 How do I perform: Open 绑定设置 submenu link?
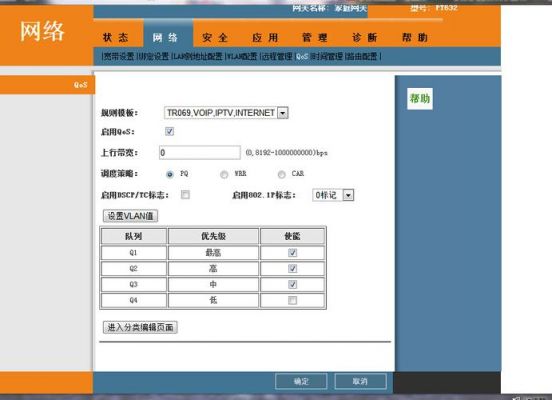tap(154, 56)
